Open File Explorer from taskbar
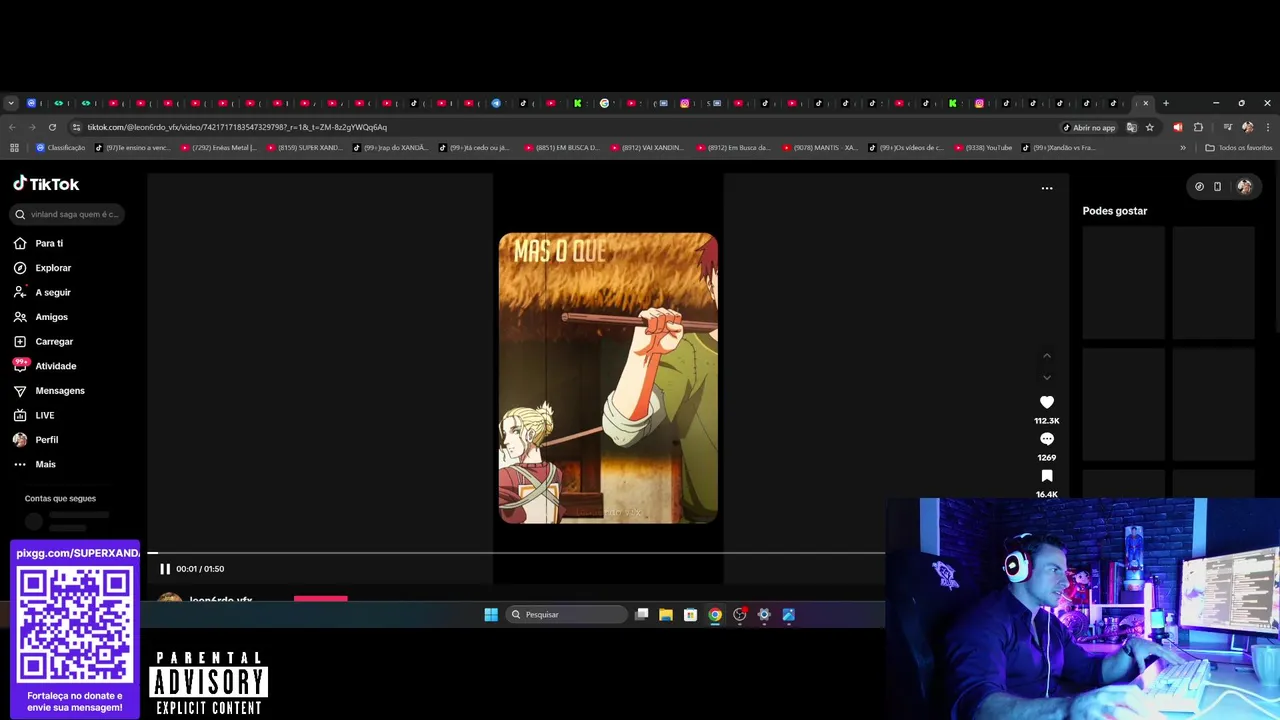Image resolution: width=1280 pixels, height=720 pixels. coord(666,615)
